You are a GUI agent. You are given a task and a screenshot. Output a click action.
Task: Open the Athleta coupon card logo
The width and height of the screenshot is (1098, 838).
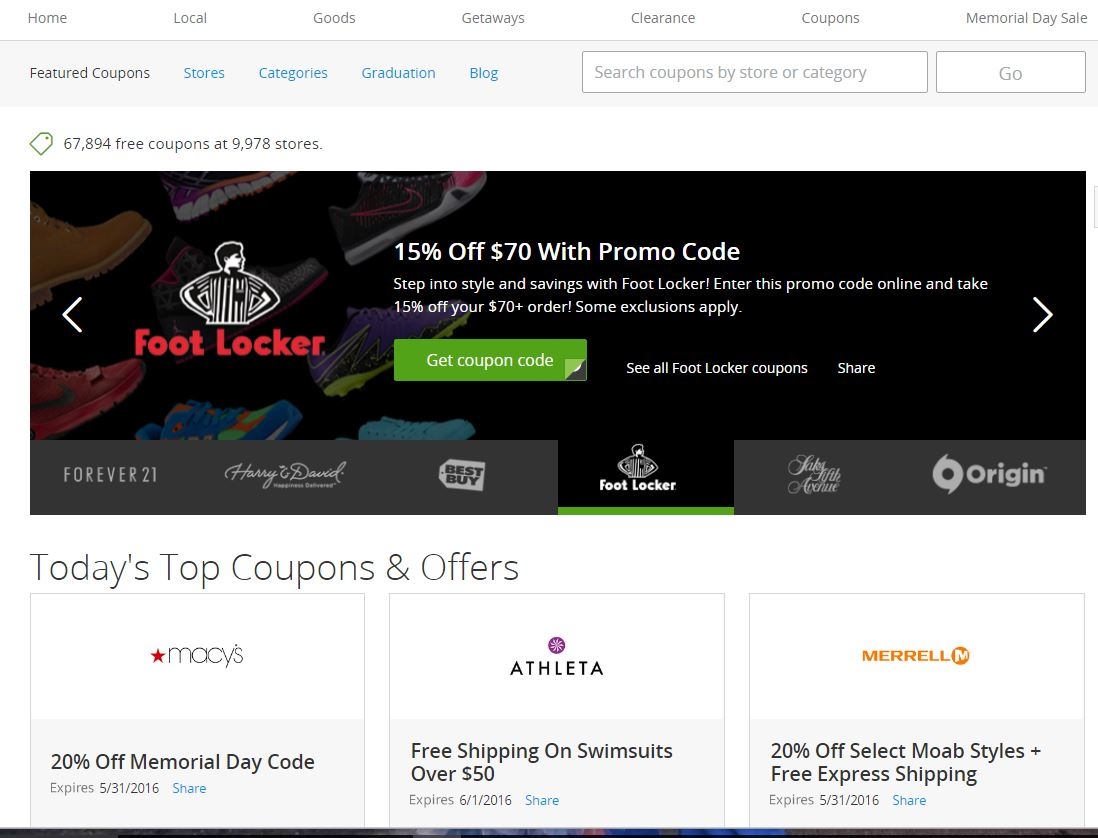click(x=557, y=657)
